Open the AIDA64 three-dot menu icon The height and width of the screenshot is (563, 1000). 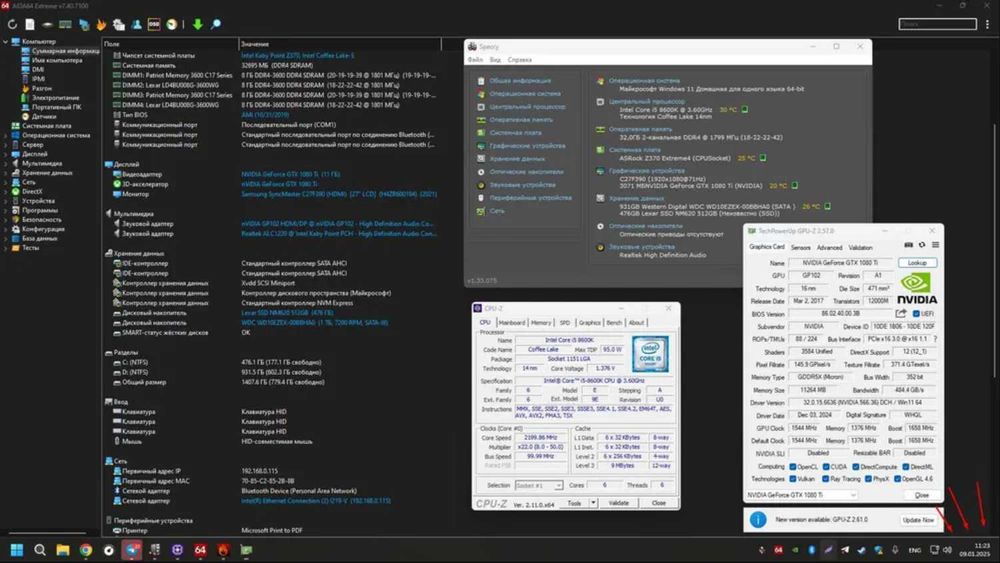click(x=987, y=24)
